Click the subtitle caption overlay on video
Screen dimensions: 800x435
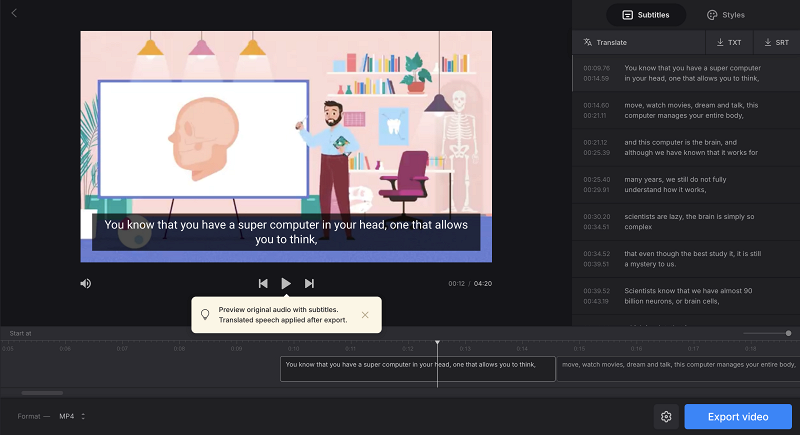click(286, 232)
